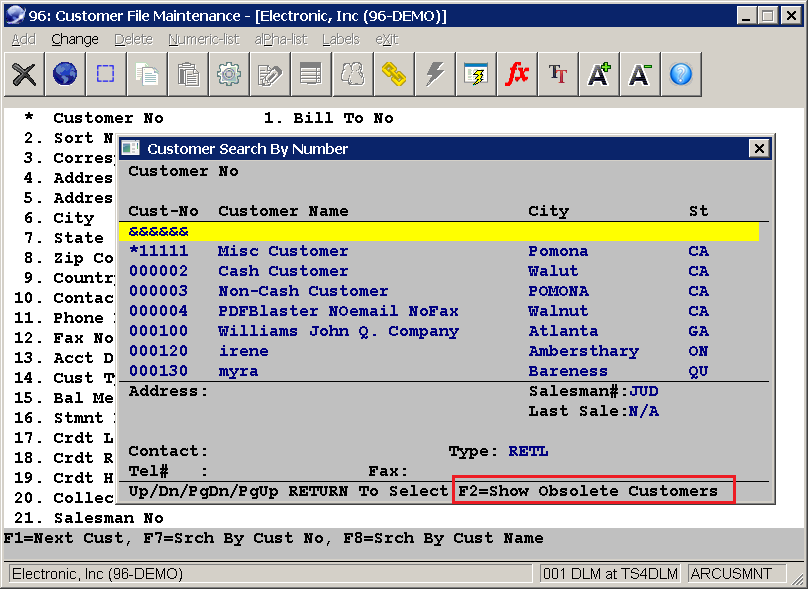Screen dimensions: 808x589
Task: Increase font size with A+ icon
Action: tap(599, 74)
